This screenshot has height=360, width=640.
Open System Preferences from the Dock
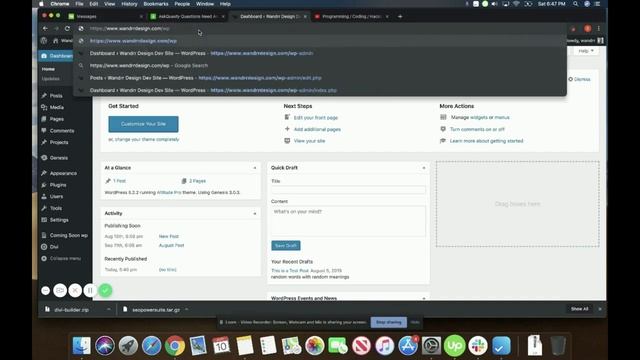[431, 346]
